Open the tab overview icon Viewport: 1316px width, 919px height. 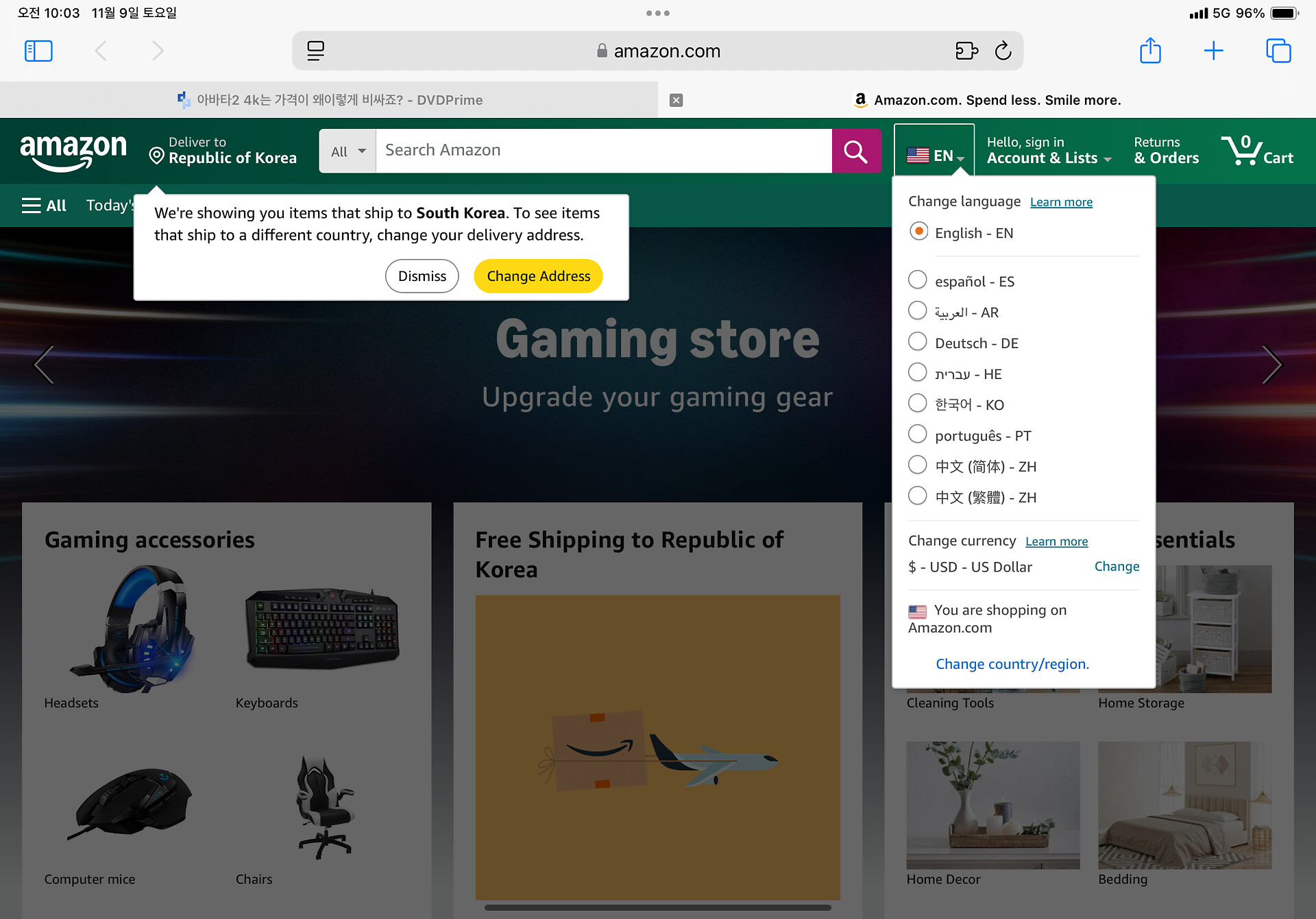[1278, 51]
